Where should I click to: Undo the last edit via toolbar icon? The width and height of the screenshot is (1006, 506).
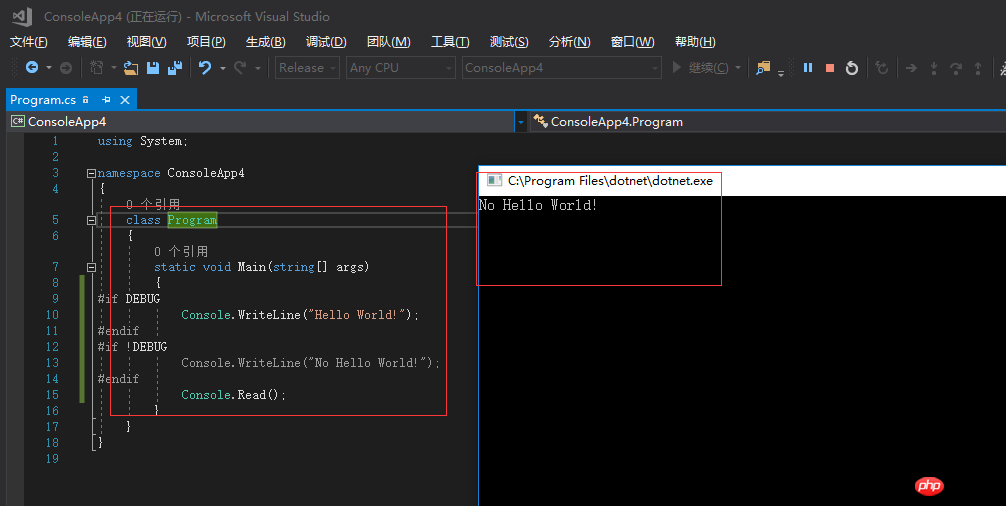(x=205, y=67)
